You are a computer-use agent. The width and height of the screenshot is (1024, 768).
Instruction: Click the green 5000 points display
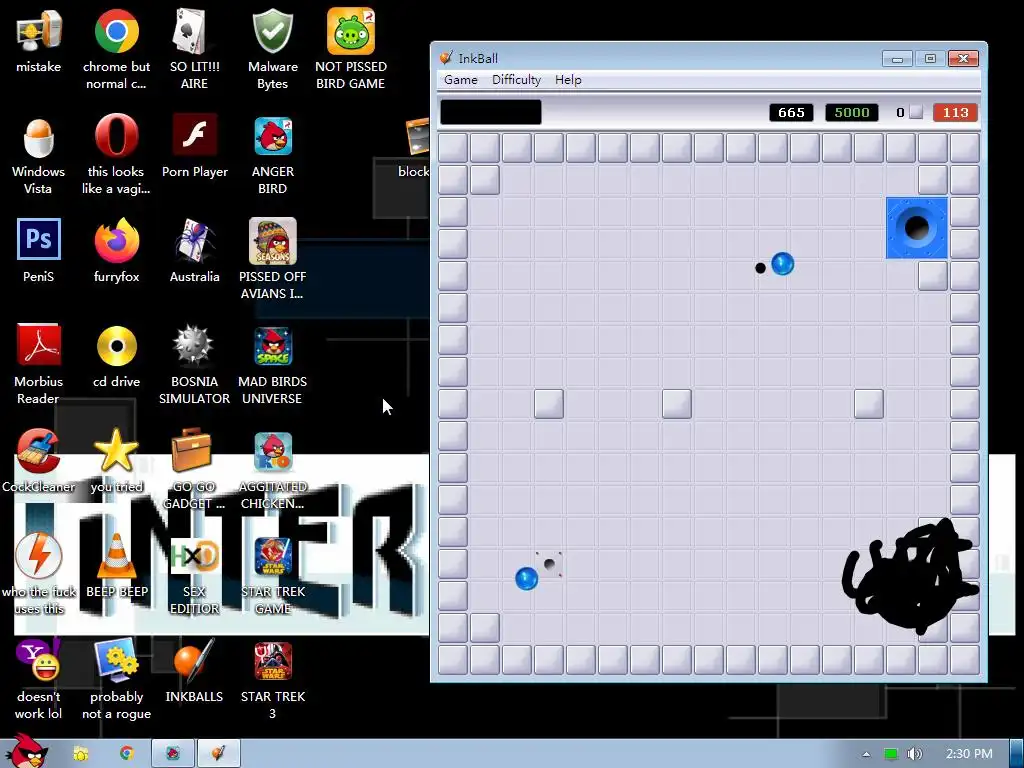852,112
